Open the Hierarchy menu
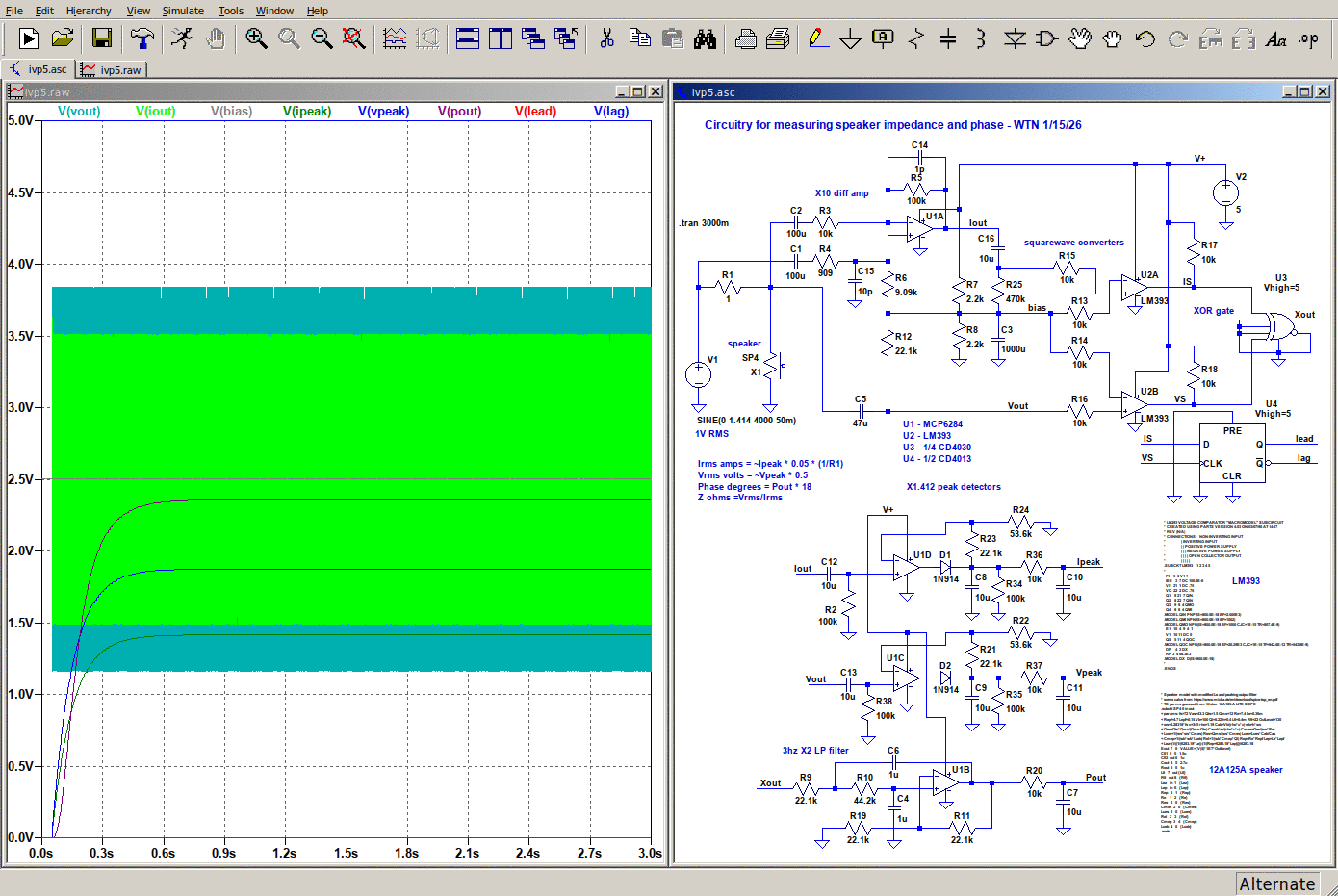This screenshot has width=1338, height=896. point(89,11)
